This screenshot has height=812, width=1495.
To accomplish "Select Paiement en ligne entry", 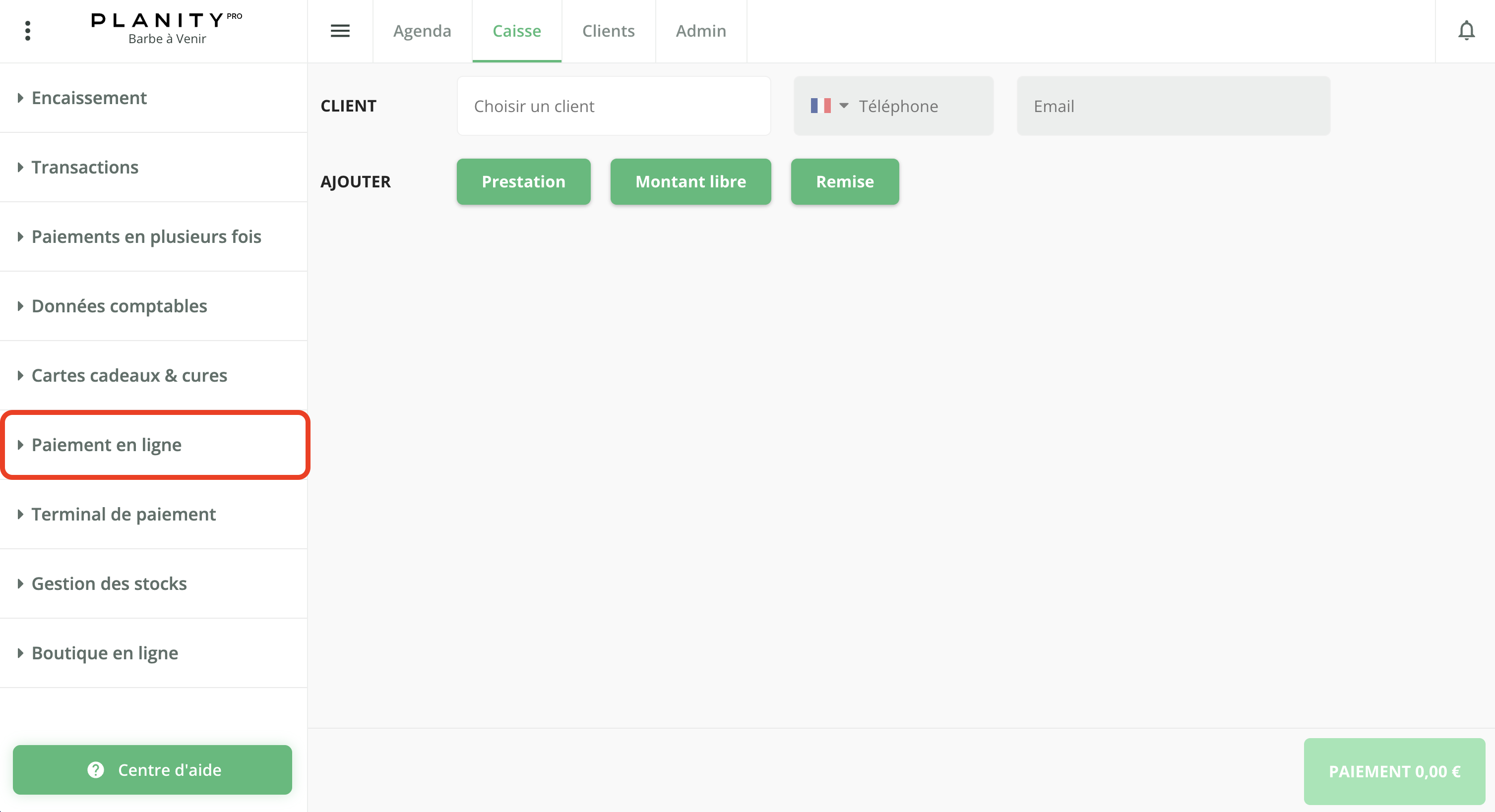I will click(x=106, y=445).
